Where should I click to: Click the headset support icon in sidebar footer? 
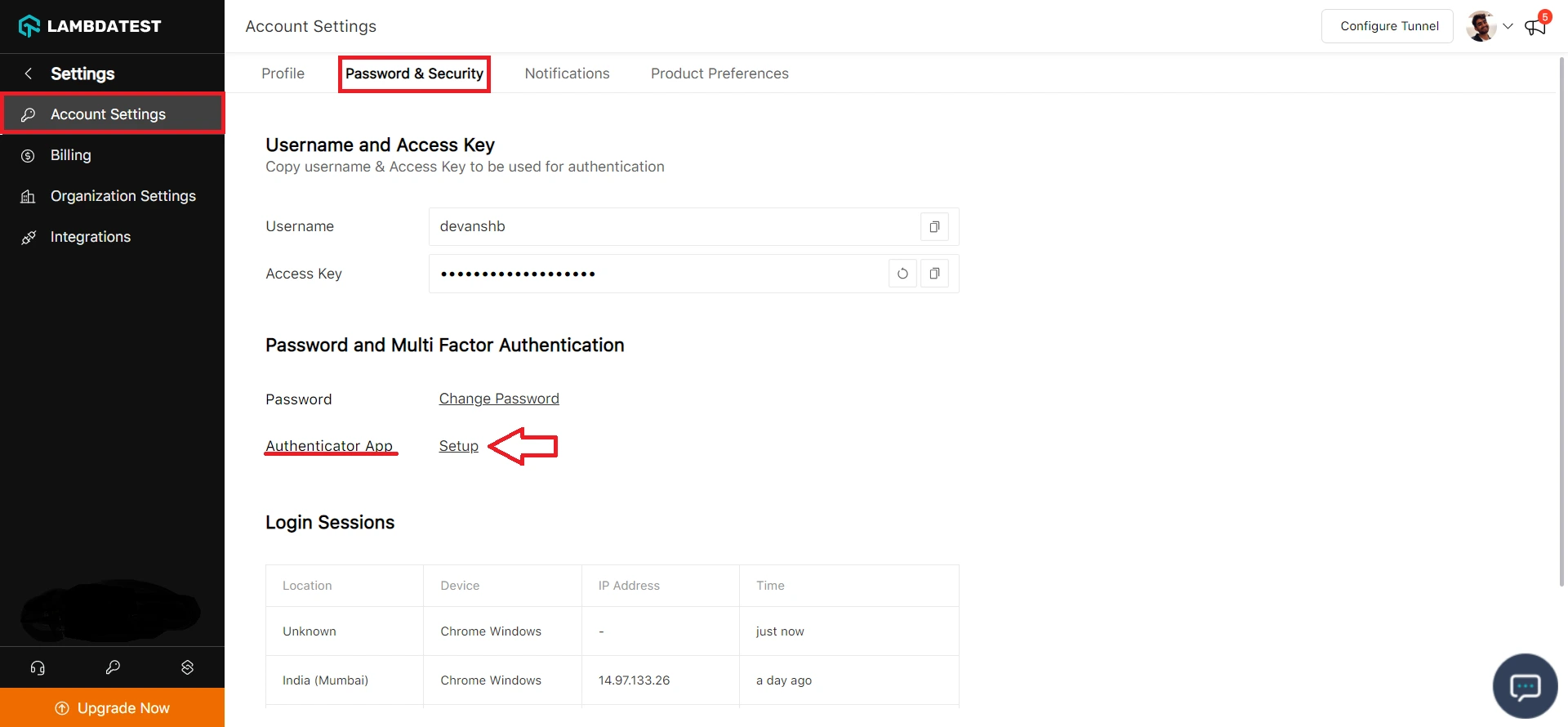pos(38,667)
